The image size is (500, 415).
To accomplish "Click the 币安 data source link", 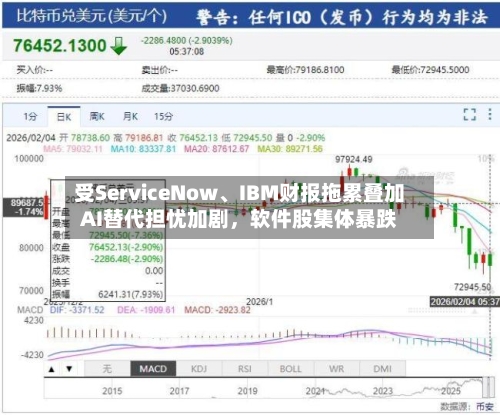I will pyautogui.click(x=485, y=406).
